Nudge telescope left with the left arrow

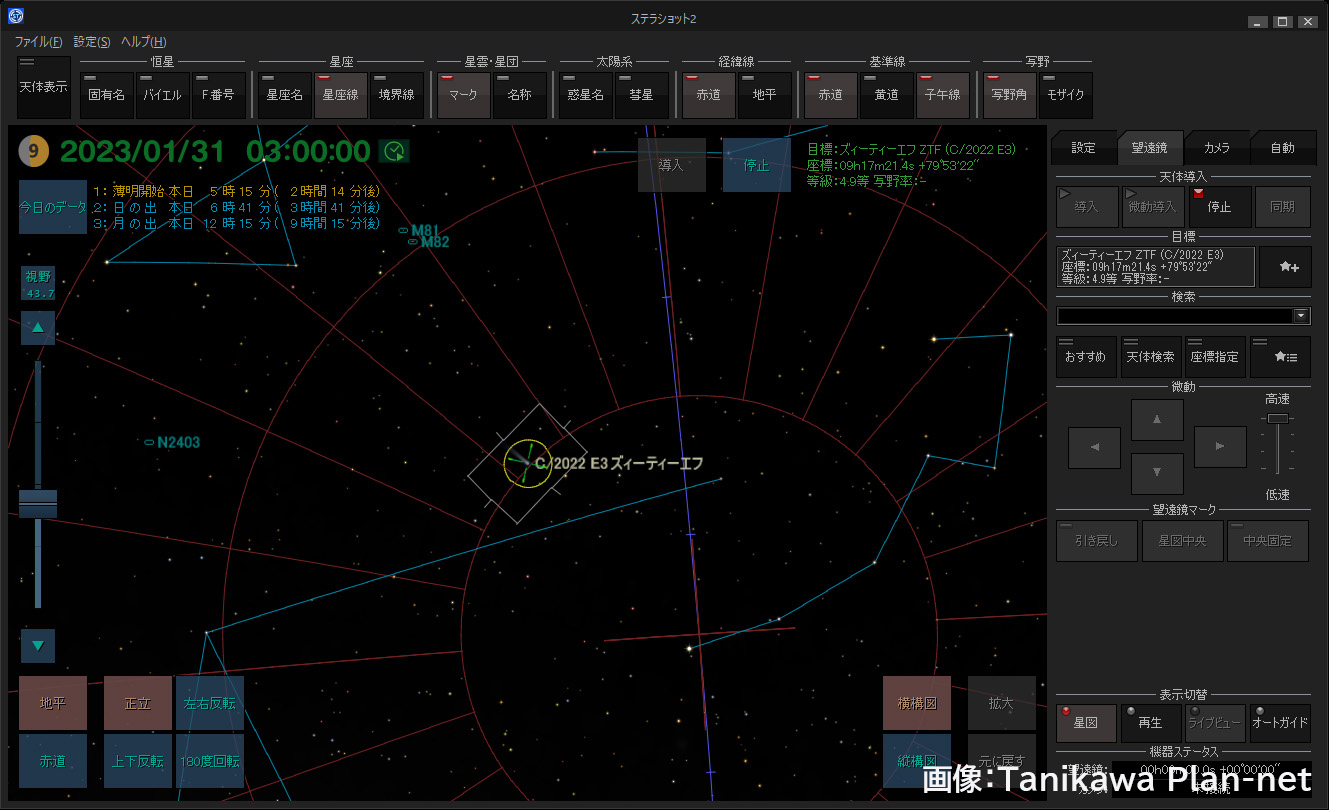coord(1094,447)
